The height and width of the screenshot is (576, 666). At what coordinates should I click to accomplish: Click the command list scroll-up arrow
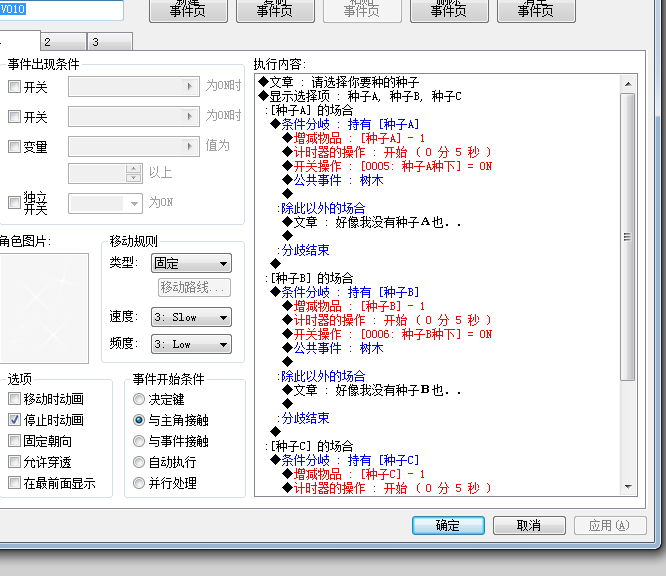tap(628, 84)
